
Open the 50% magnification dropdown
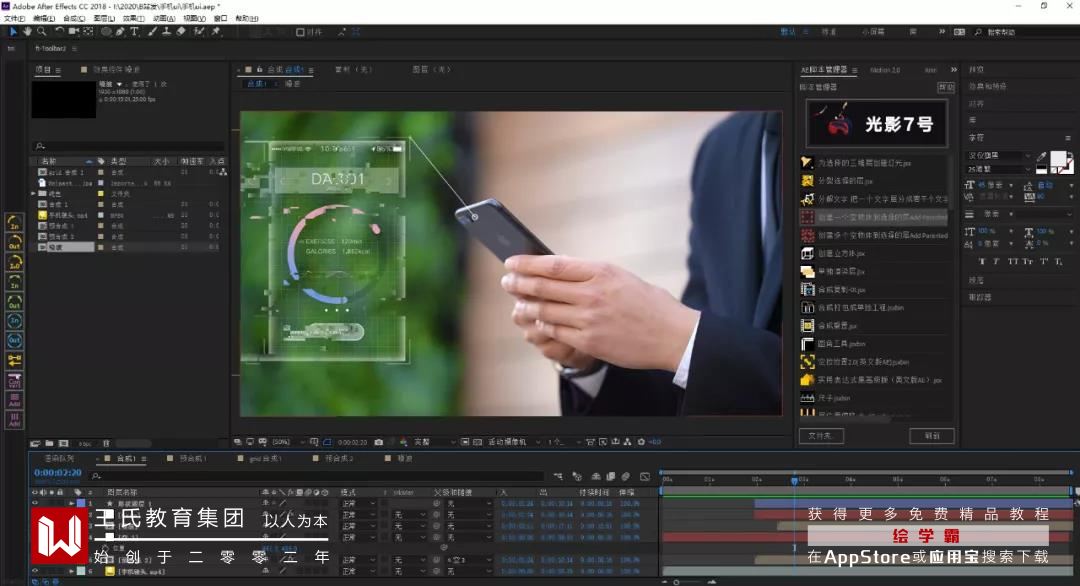288,442
